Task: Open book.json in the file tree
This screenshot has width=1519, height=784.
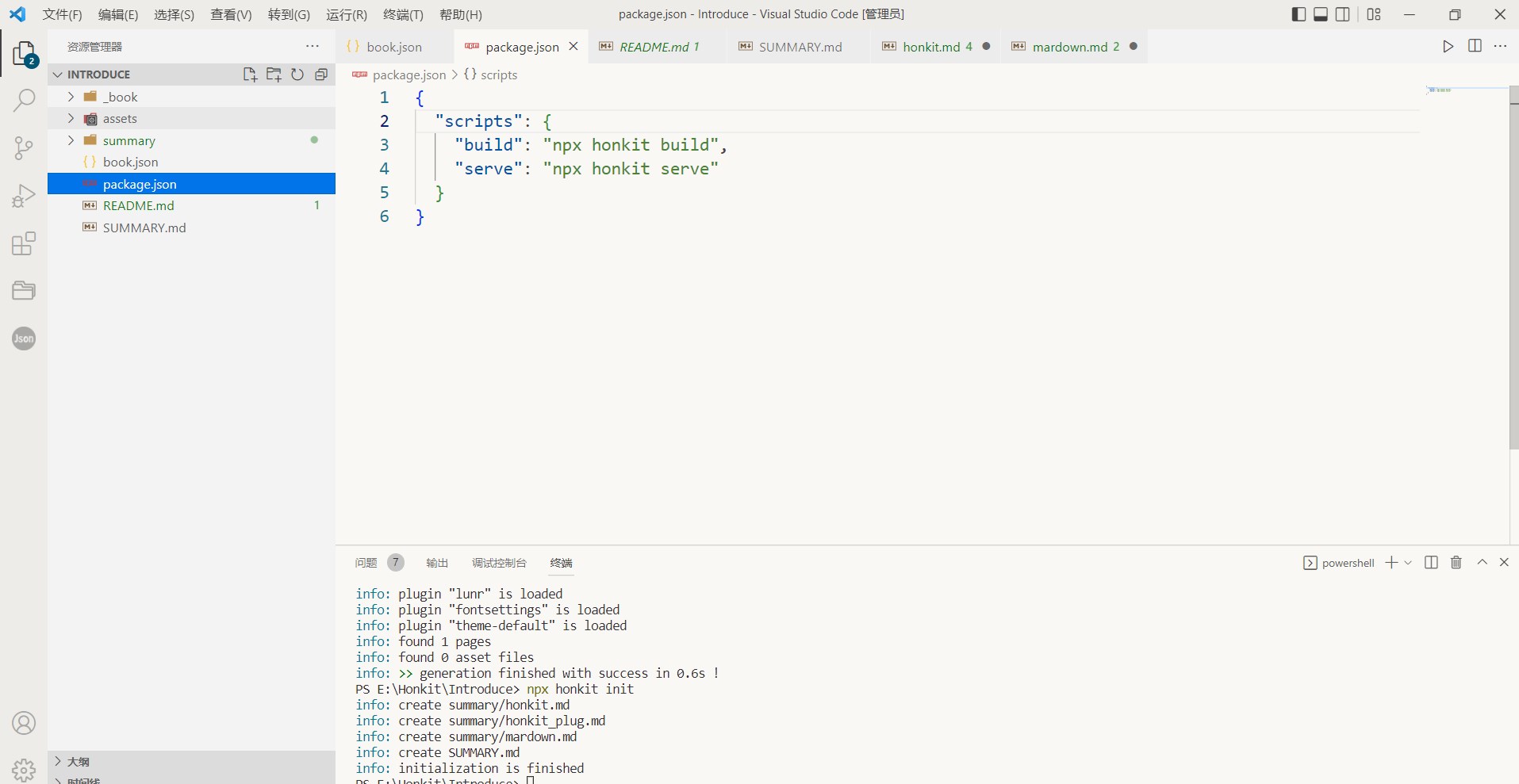Action: [191, 162]
